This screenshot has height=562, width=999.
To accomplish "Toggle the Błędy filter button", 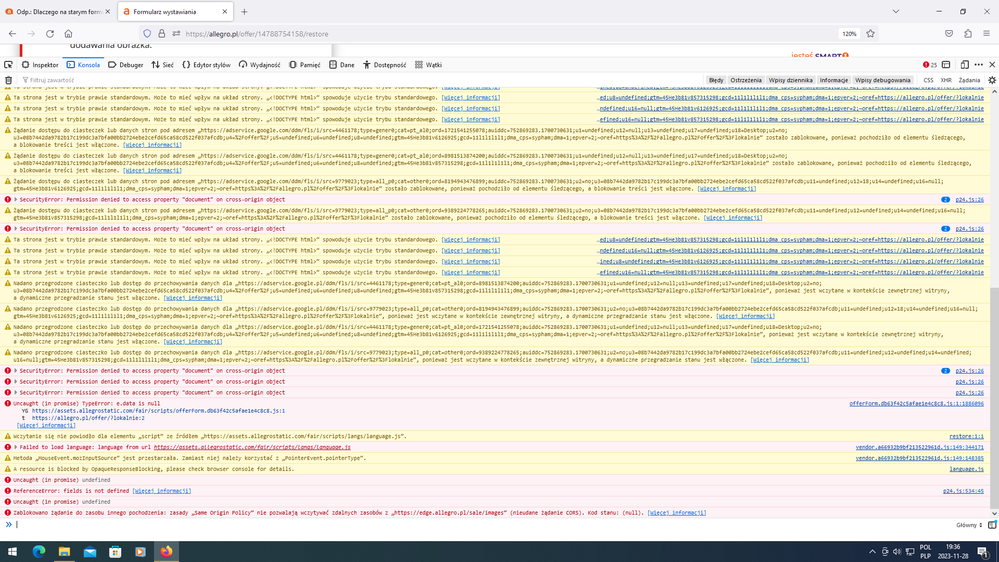I will coord(716,80).
